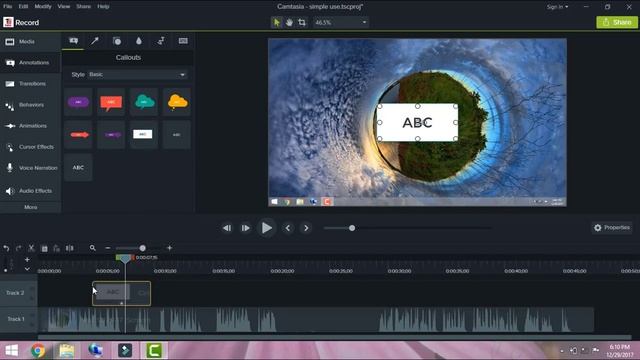Select the teal cloud callout
This screenshot has height=360, width=640.
coord(144,102)
